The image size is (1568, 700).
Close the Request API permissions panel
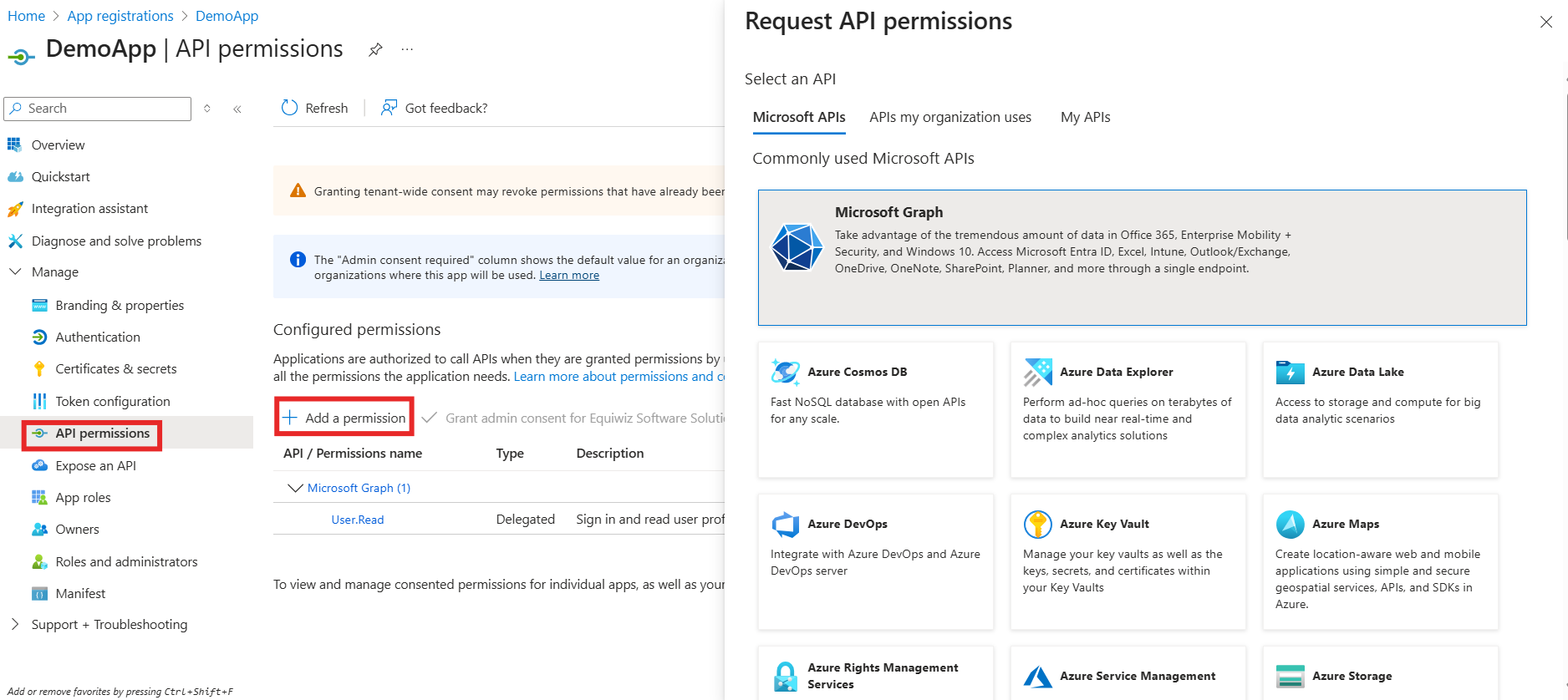point(1546,22)
